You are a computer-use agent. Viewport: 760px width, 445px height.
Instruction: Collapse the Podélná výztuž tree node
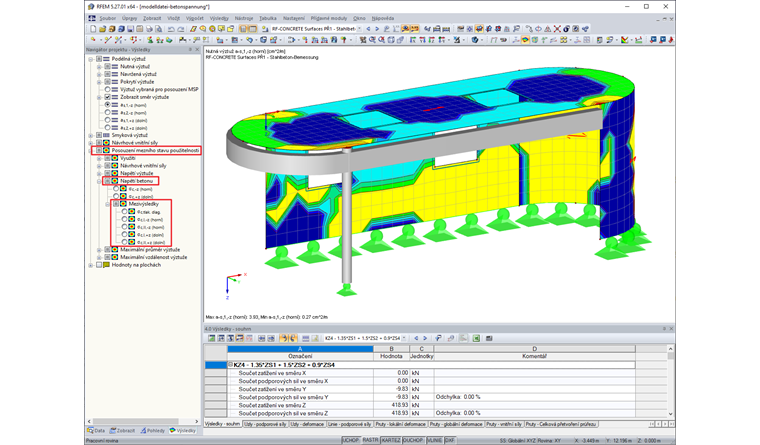pyautogui.click(x=91, y=59)
